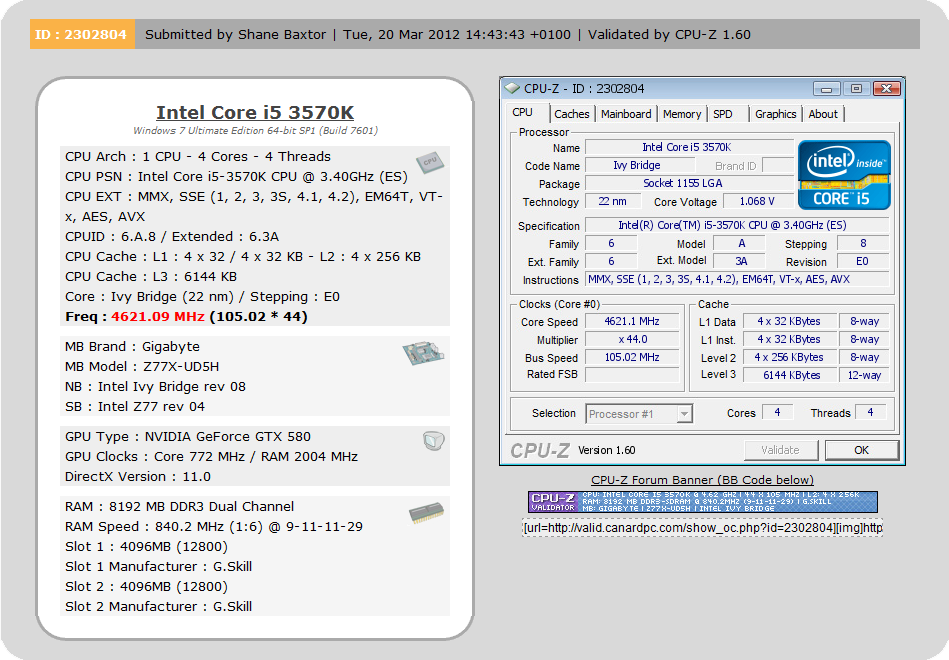Click the greyed Validate button
This screenshot has width=949, height=660.
point(781,450)
